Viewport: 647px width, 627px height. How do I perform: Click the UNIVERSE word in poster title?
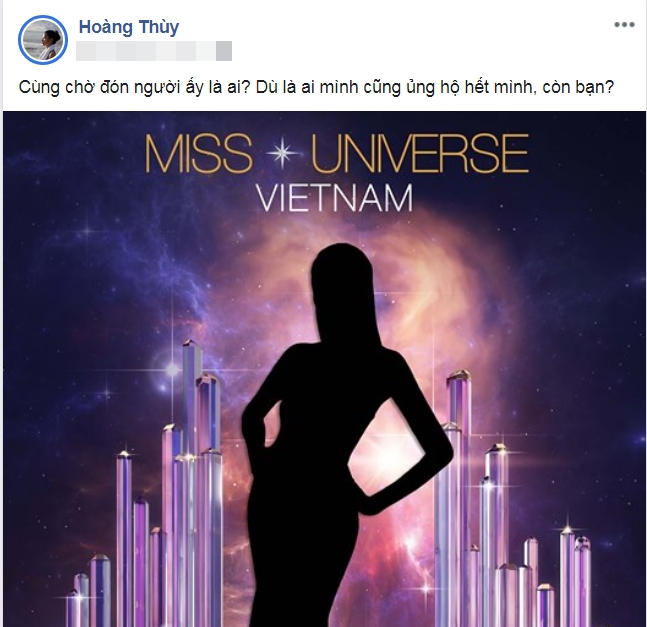point(420,153)
